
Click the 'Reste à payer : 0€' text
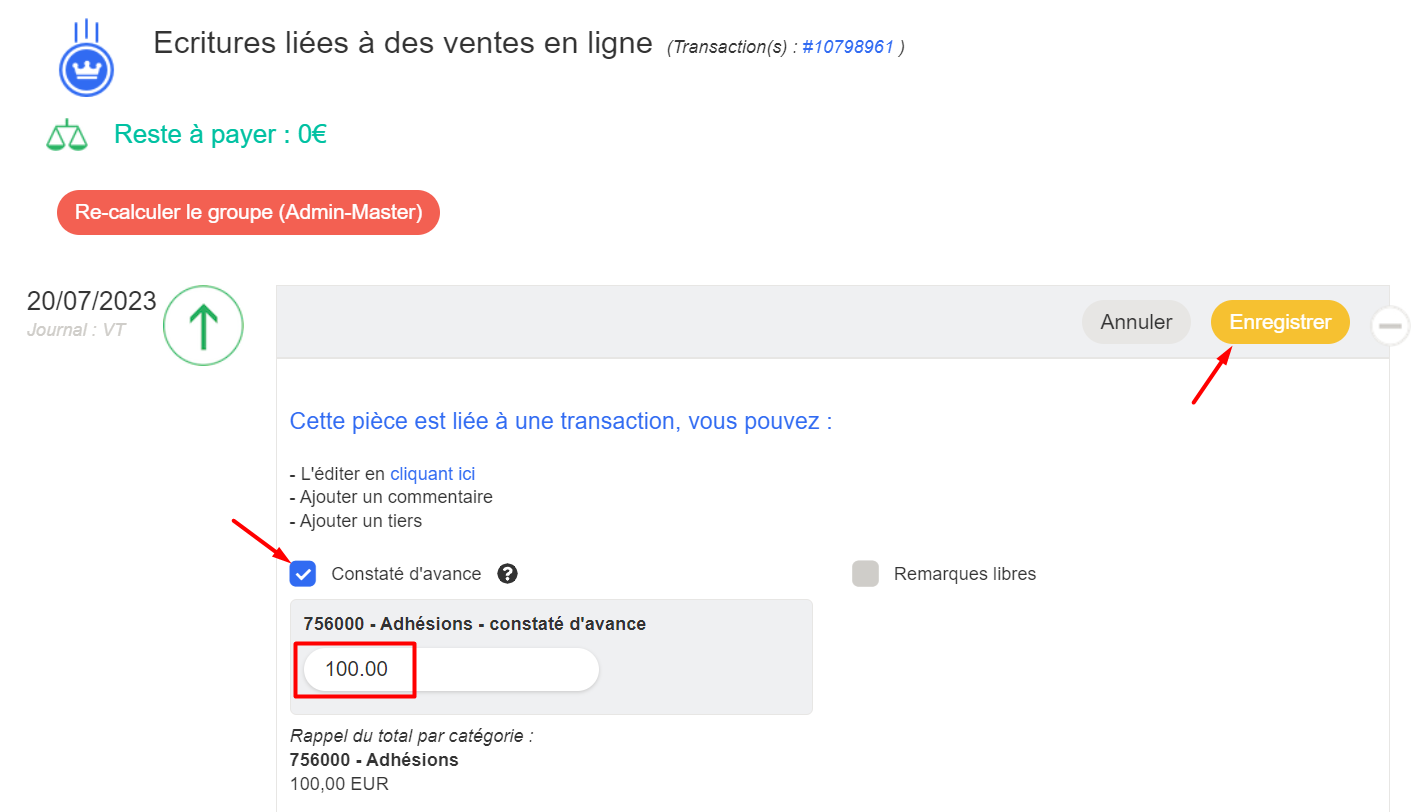221,134
